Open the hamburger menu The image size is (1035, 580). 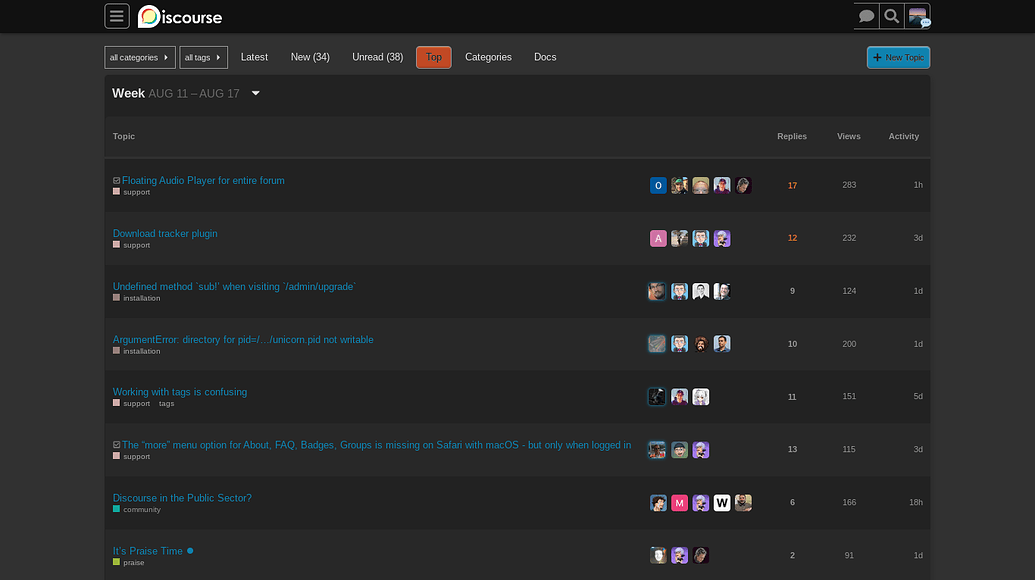tap(117, 16)
